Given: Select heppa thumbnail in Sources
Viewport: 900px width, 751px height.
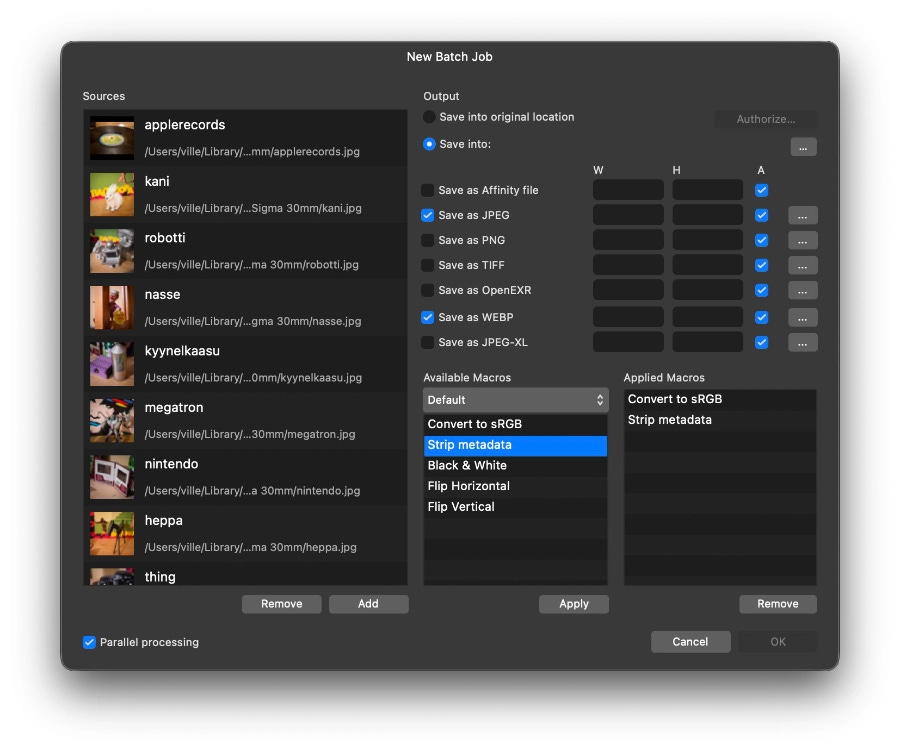Looking at the screenshot, I should click(112, 534).
